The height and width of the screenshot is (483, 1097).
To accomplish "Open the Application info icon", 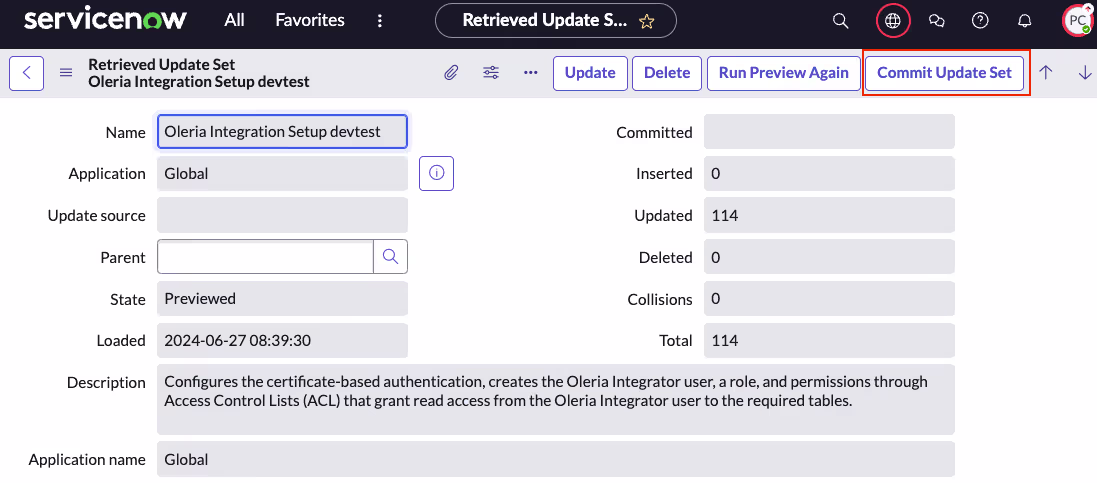I will [x=437, y=174].
